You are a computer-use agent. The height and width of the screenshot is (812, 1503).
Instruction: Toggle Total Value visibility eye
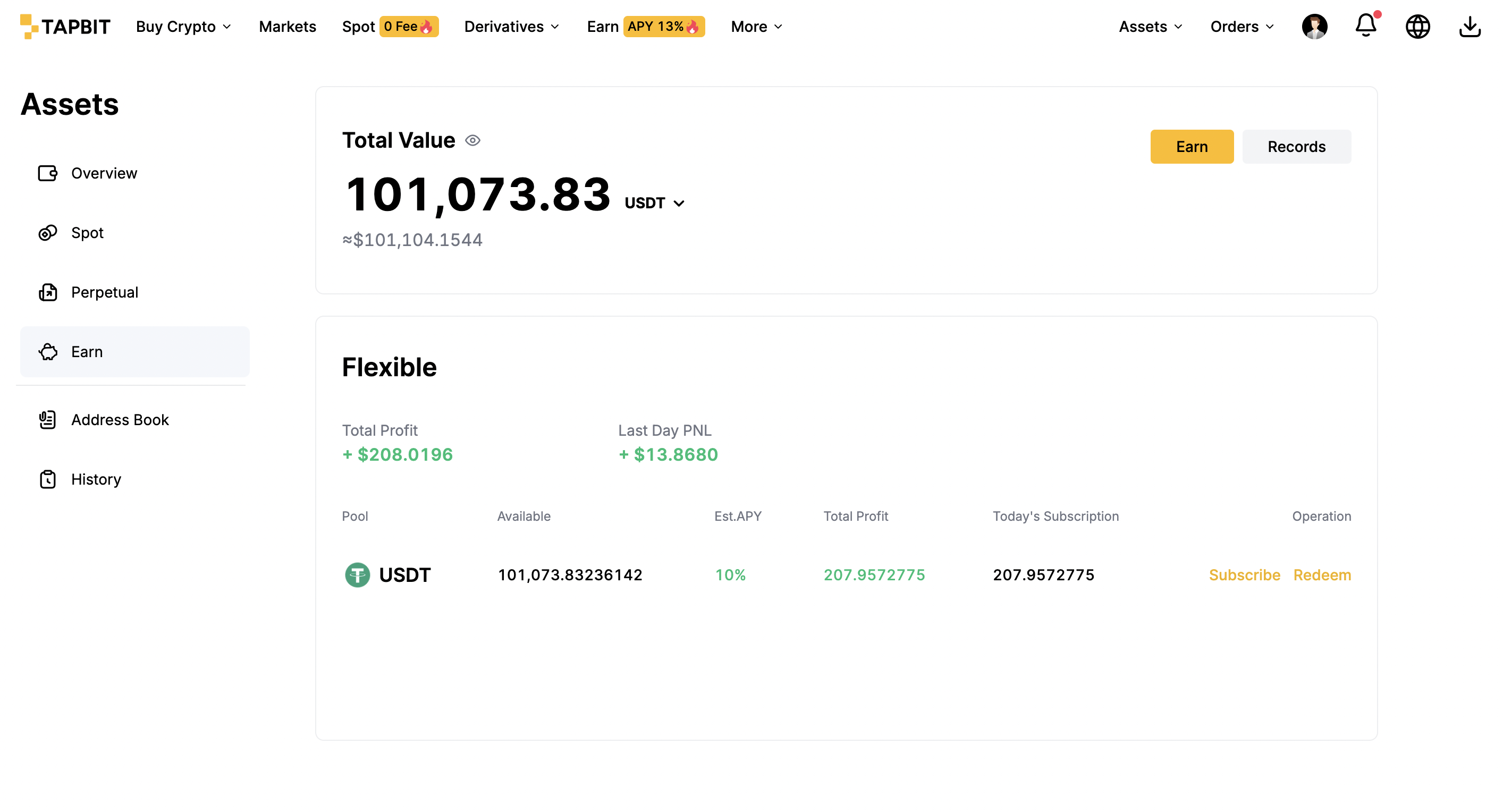pyautogui.click(x=472, y=141)
